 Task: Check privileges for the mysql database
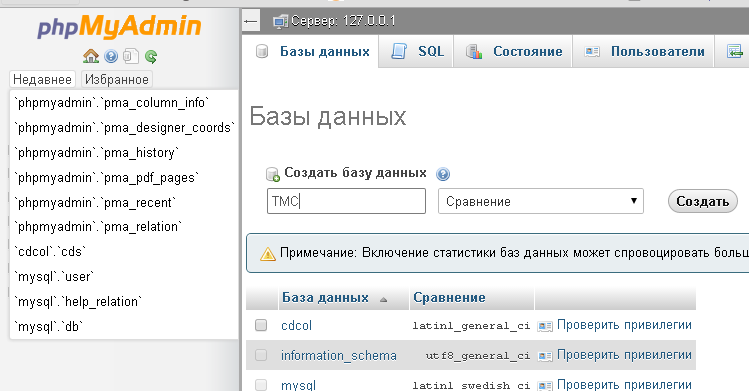tap(624, 385)
